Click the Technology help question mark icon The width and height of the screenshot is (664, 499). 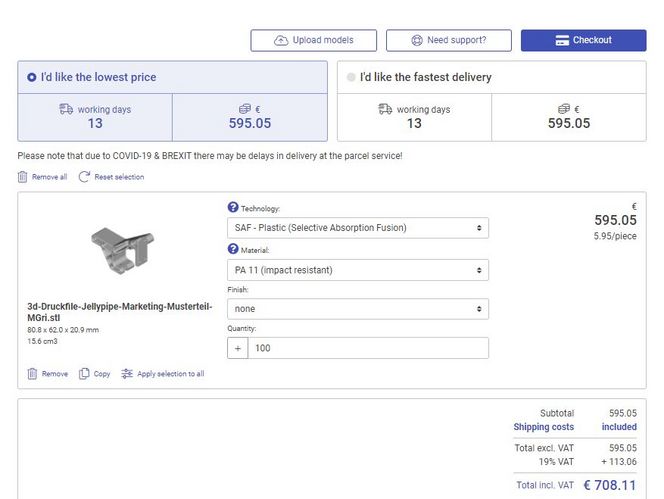point(233,208)
